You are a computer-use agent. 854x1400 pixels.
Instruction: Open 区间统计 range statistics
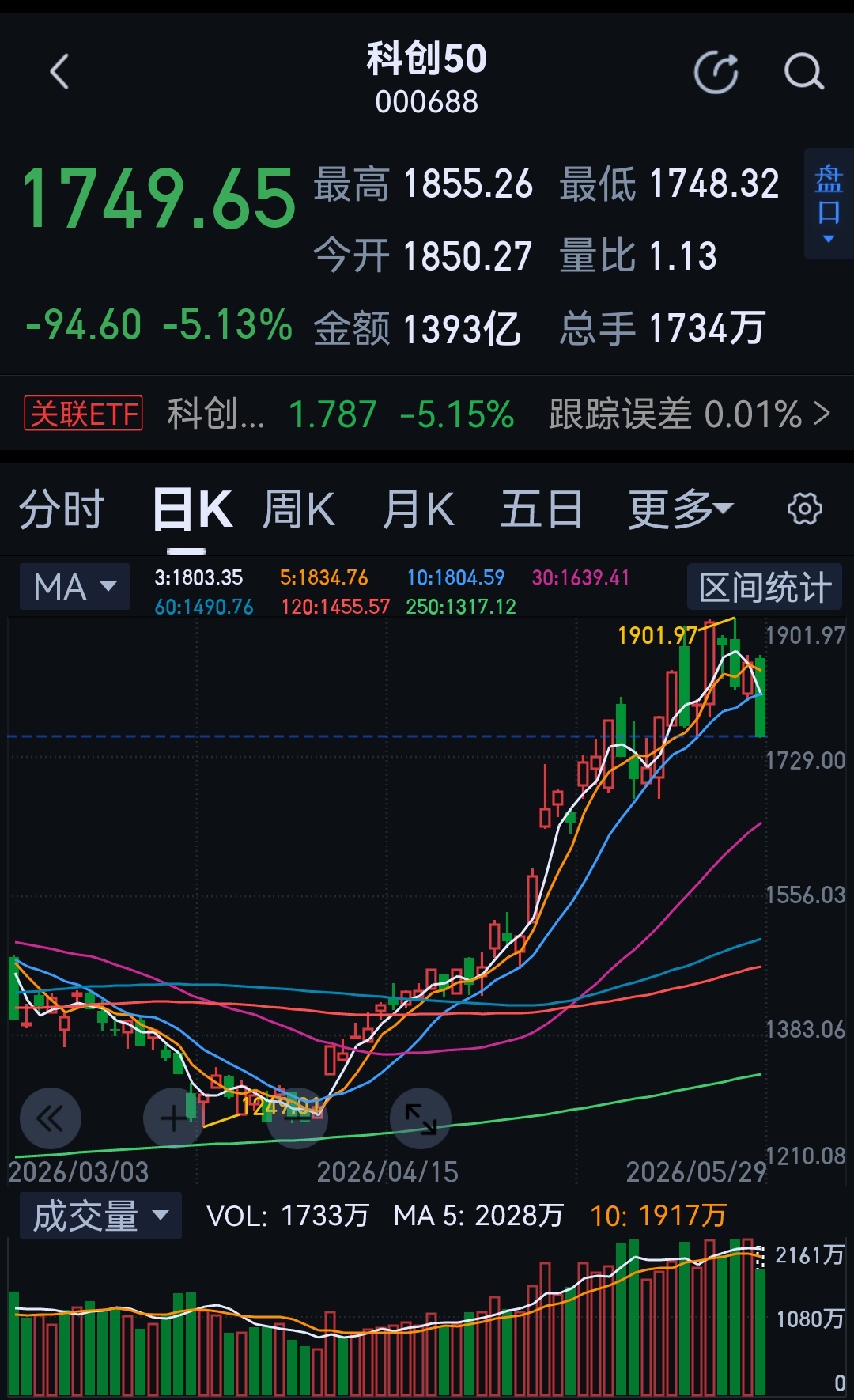pyautogui.click(x=765, y=587)
